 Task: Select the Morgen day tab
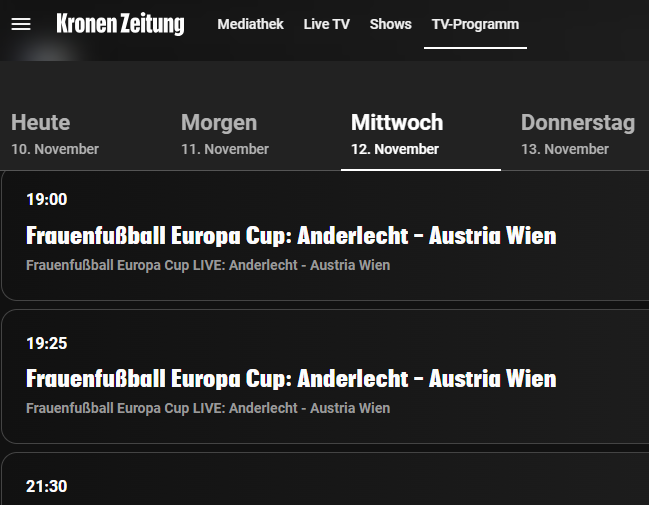pos(219,123)
